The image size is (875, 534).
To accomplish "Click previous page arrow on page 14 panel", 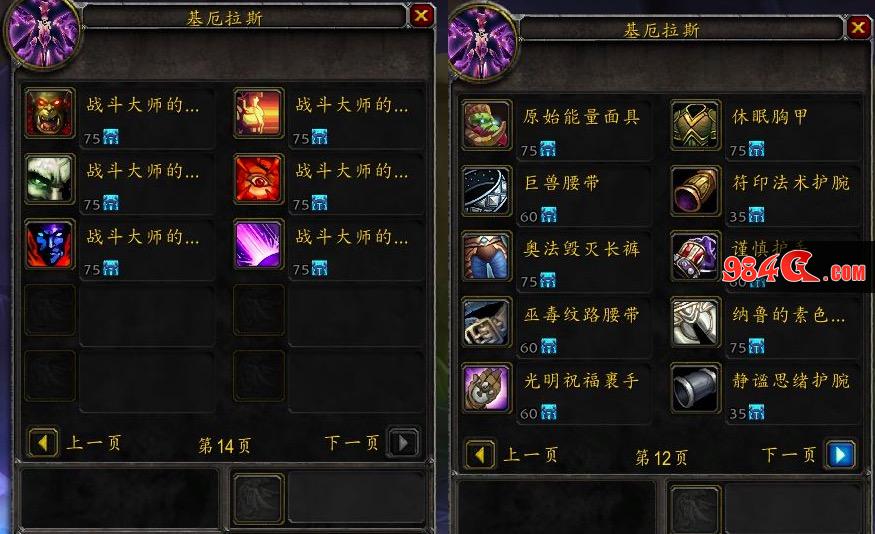I will point(43,443).
